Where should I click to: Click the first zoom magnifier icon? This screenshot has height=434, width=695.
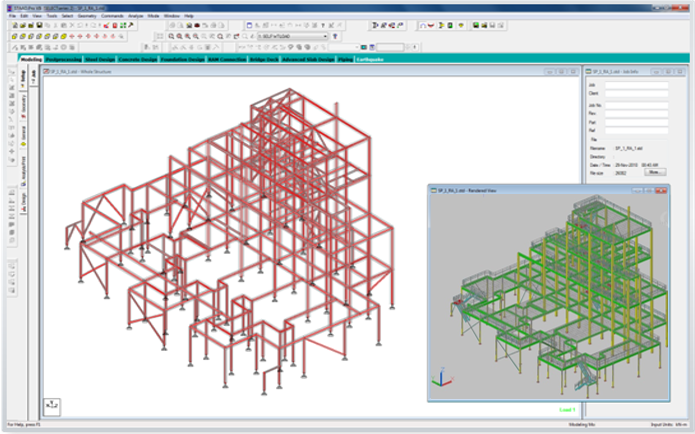pos(171,36)
